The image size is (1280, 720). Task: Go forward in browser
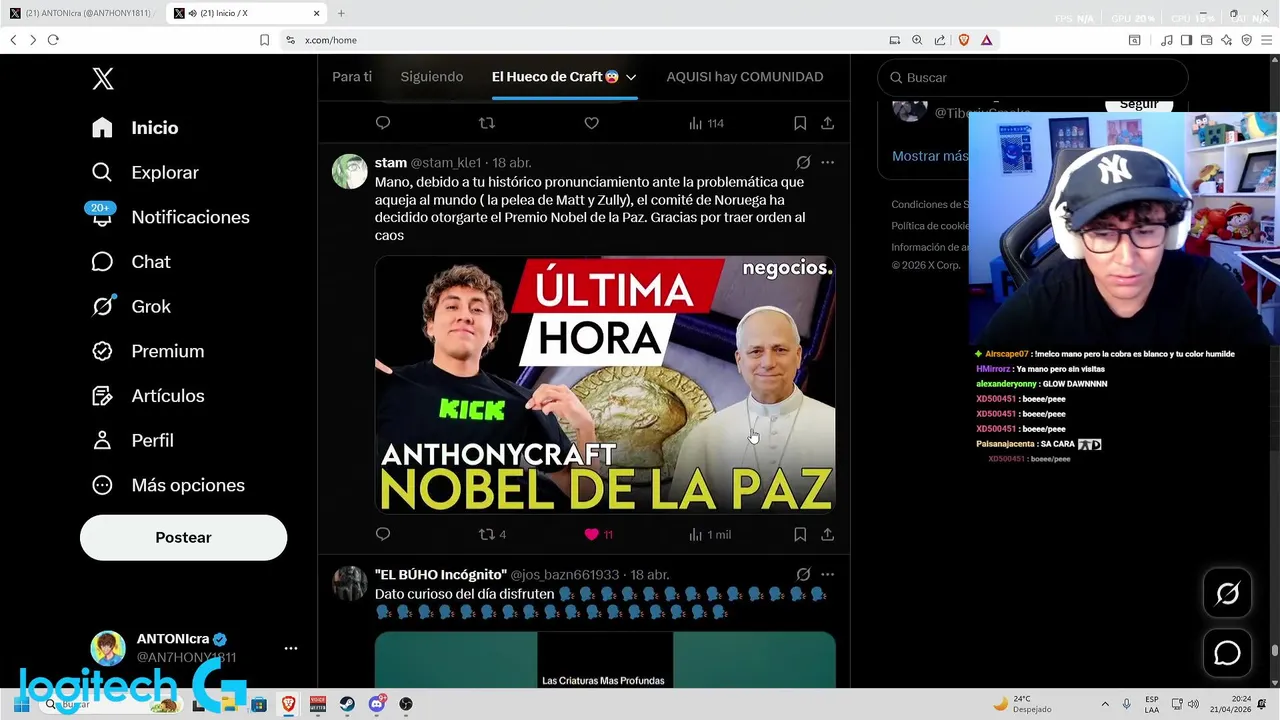(x=33, y=40)
